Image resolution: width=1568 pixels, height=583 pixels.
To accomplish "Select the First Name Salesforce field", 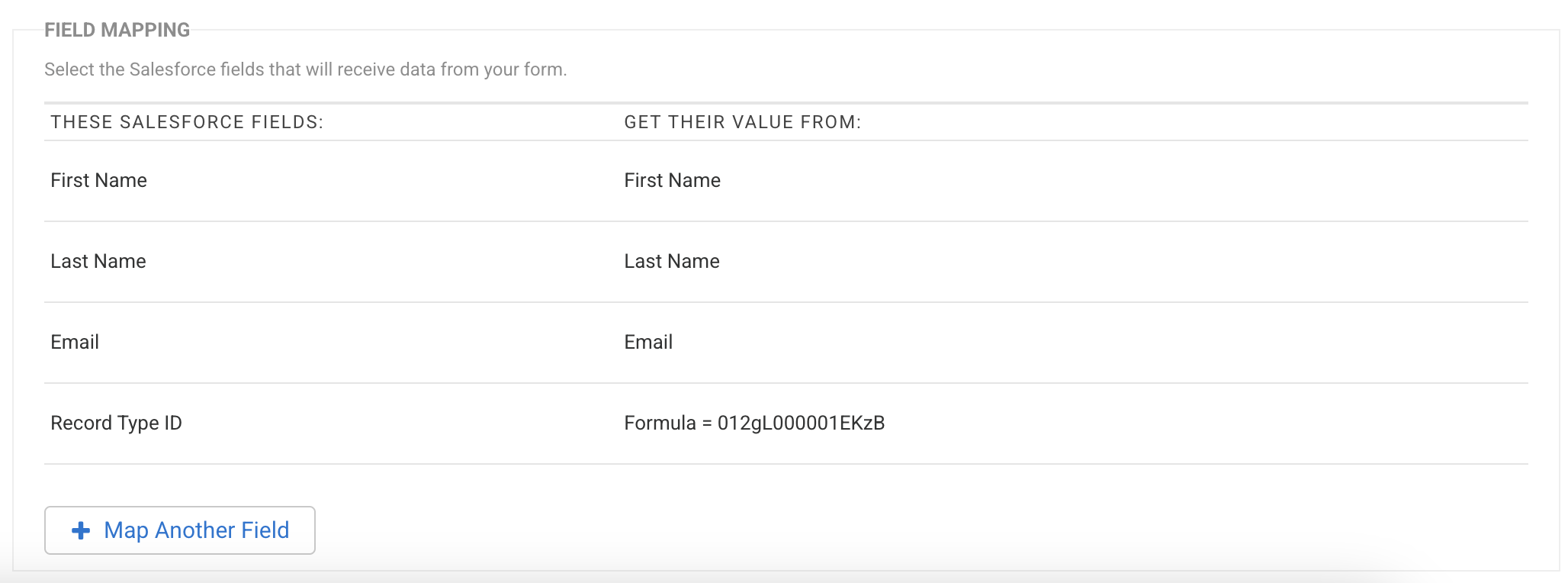I will click(x=98, y=181).
